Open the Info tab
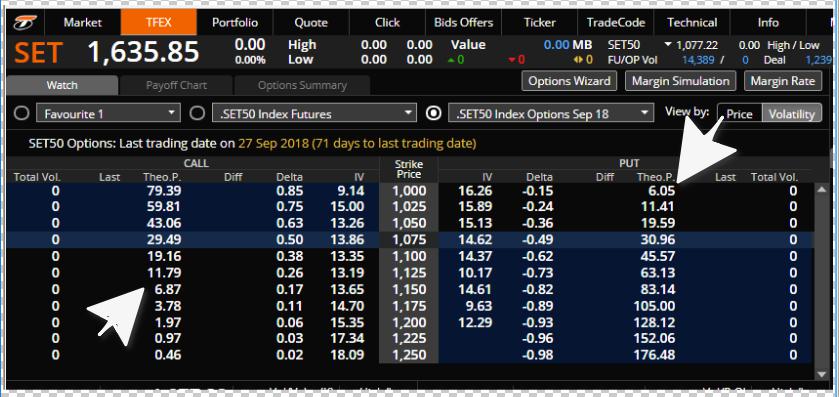Screen dimensions: 839x397 768,22
